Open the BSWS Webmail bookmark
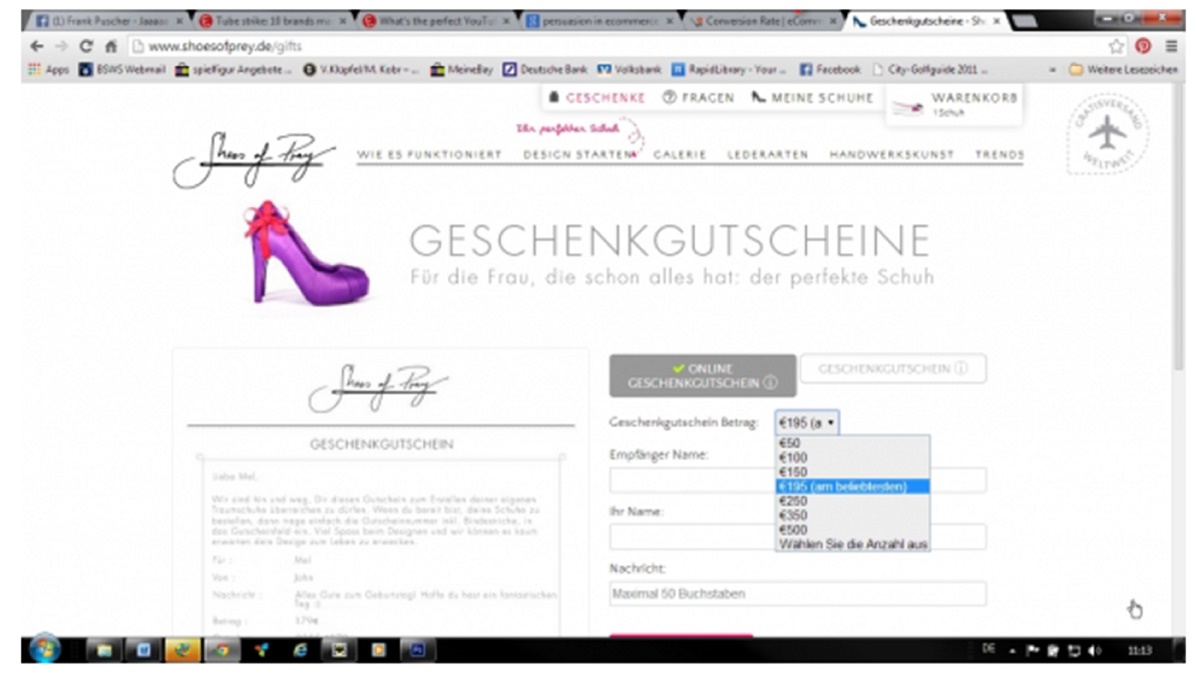This screenshot has width=1204, height=683. pyautogui.click(x=120, y=69)
